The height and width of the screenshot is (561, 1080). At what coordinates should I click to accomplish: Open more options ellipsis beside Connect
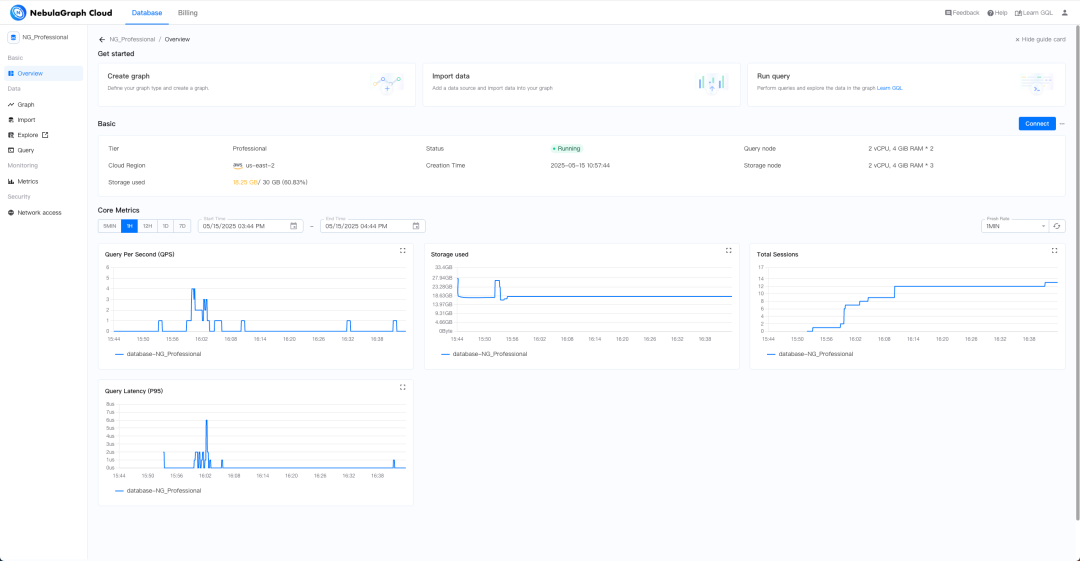1062,124
